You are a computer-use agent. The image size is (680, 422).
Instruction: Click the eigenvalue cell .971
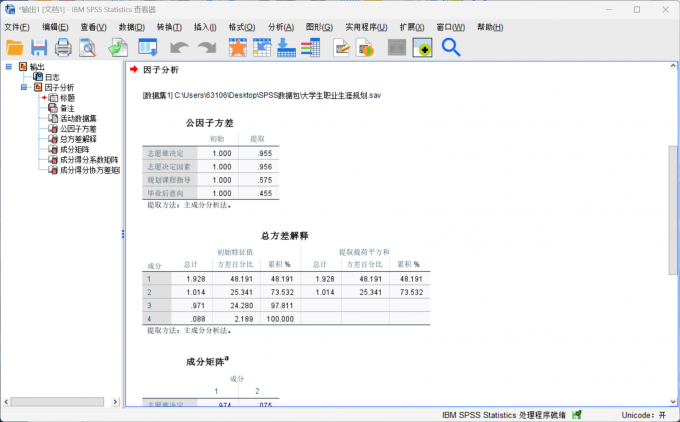[197, 305]
